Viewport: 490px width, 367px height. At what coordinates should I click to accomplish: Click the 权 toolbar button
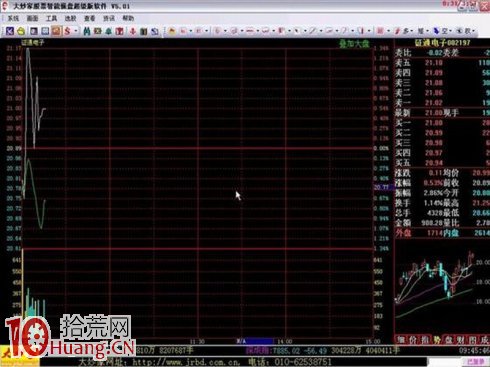click(x=464, y=31)
